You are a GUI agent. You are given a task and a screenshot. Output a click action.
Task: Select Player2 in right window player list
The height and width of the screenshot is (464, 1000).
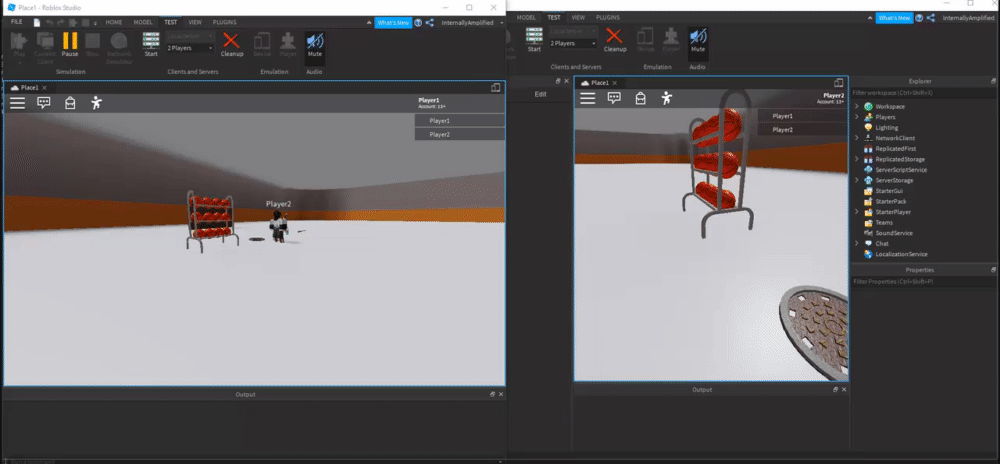(803, 130)
